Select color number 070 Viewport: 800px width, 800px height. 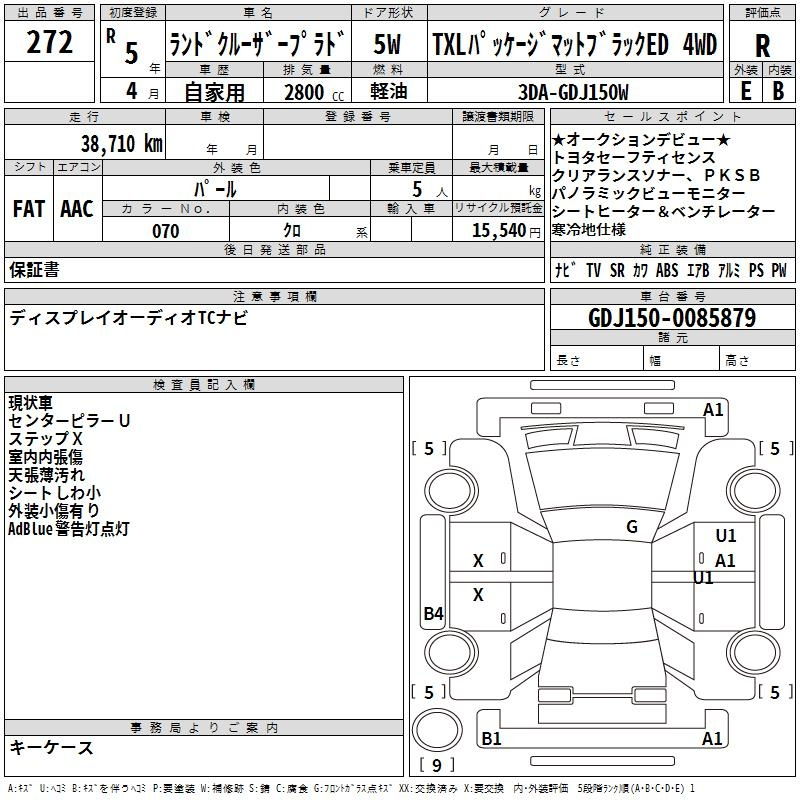(165, 231)
